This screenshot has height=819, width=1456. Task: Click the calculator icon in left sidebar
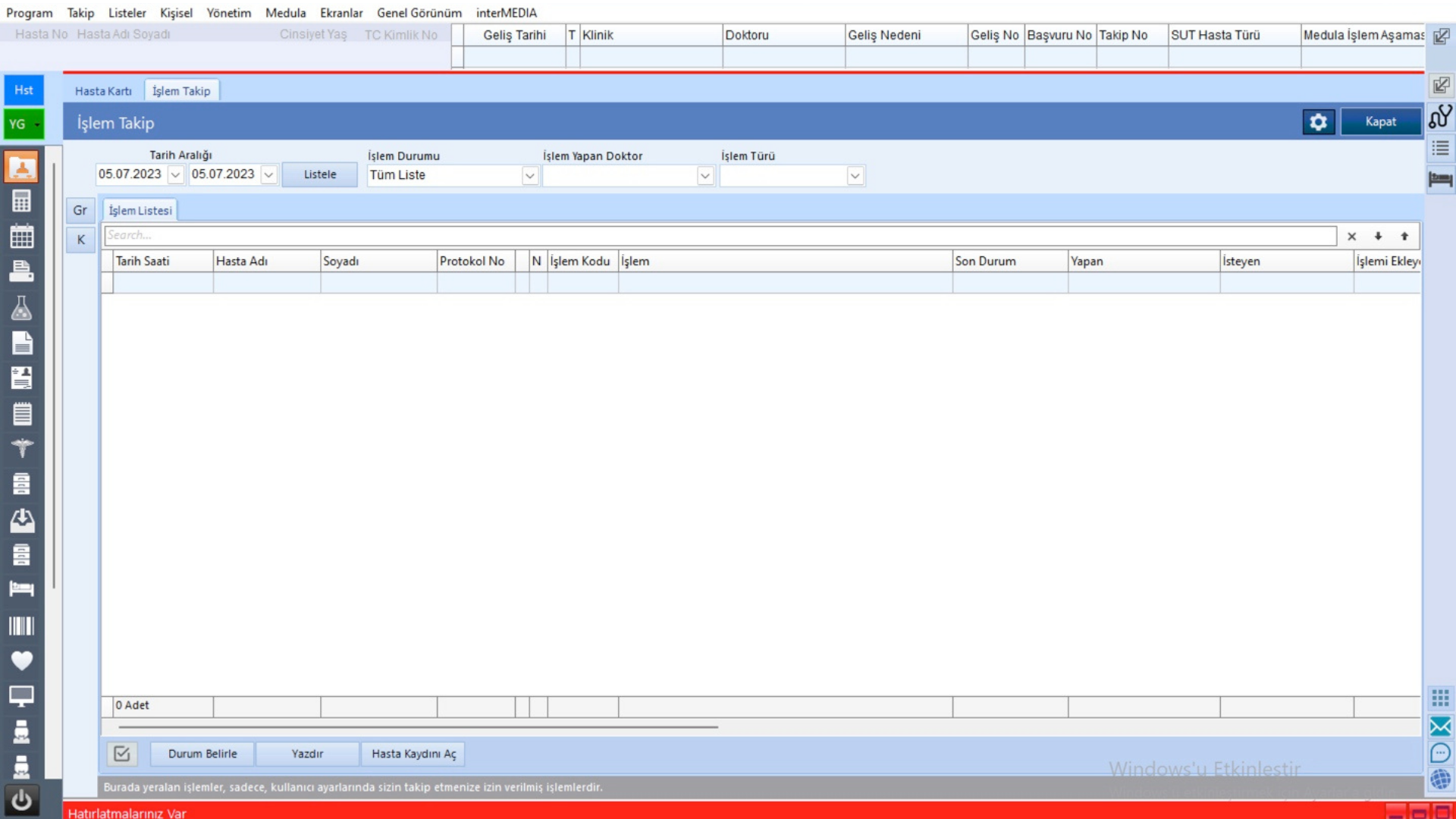21,202
